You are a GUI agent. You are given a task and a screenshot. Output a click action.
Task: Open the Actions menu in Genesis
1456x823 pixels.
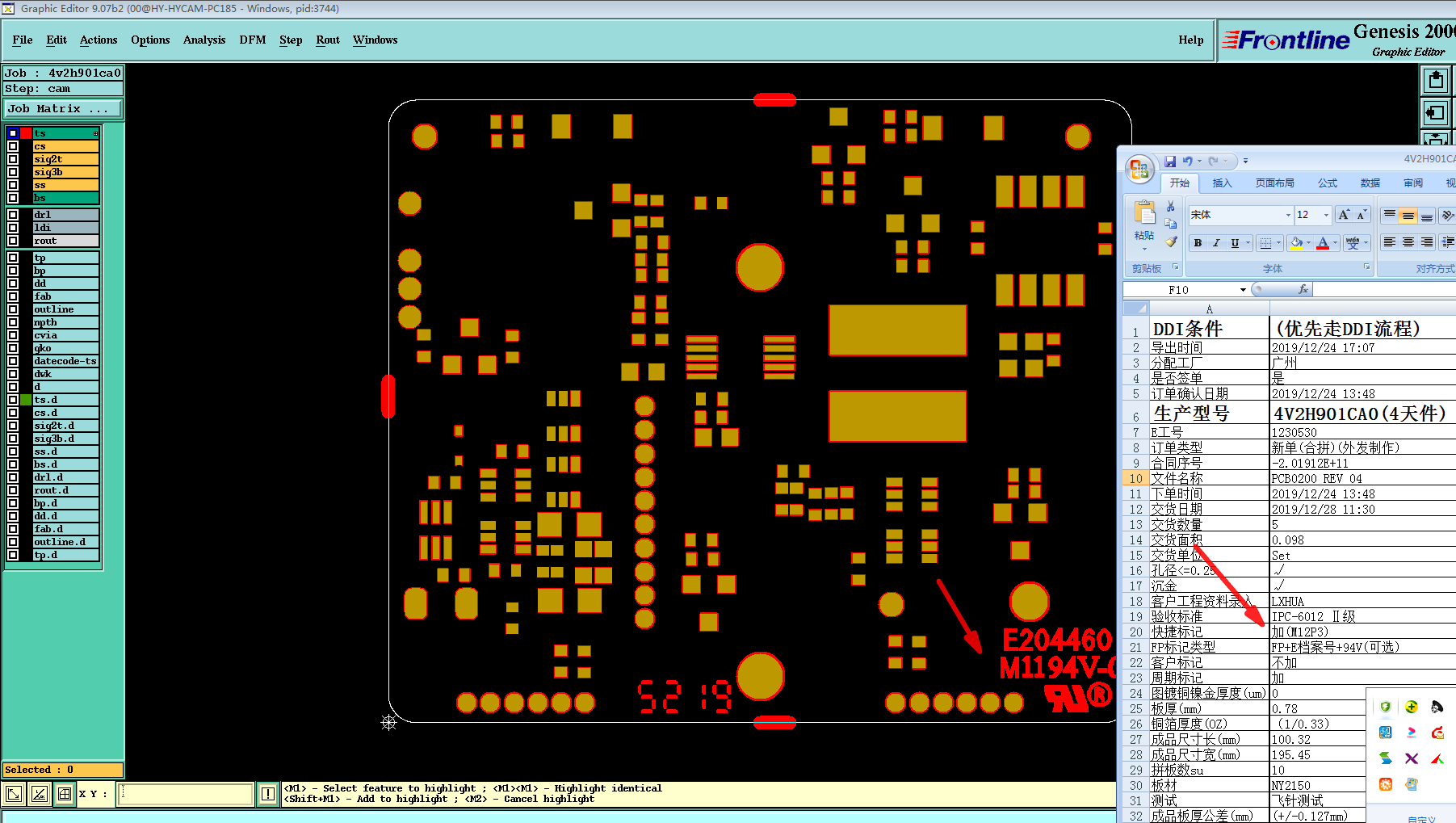(99, 40)
